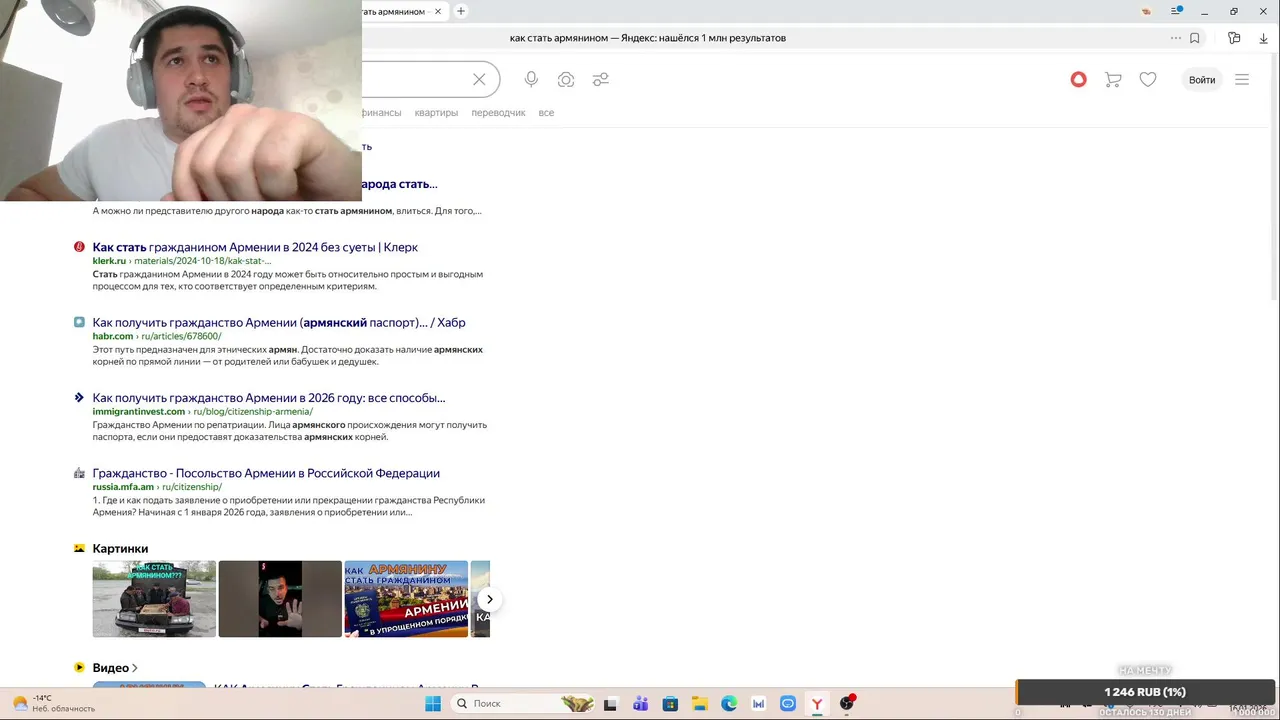Open image search via the camera icon
The height and width of the screenshot is (720, 1280).
click(566, 79)
